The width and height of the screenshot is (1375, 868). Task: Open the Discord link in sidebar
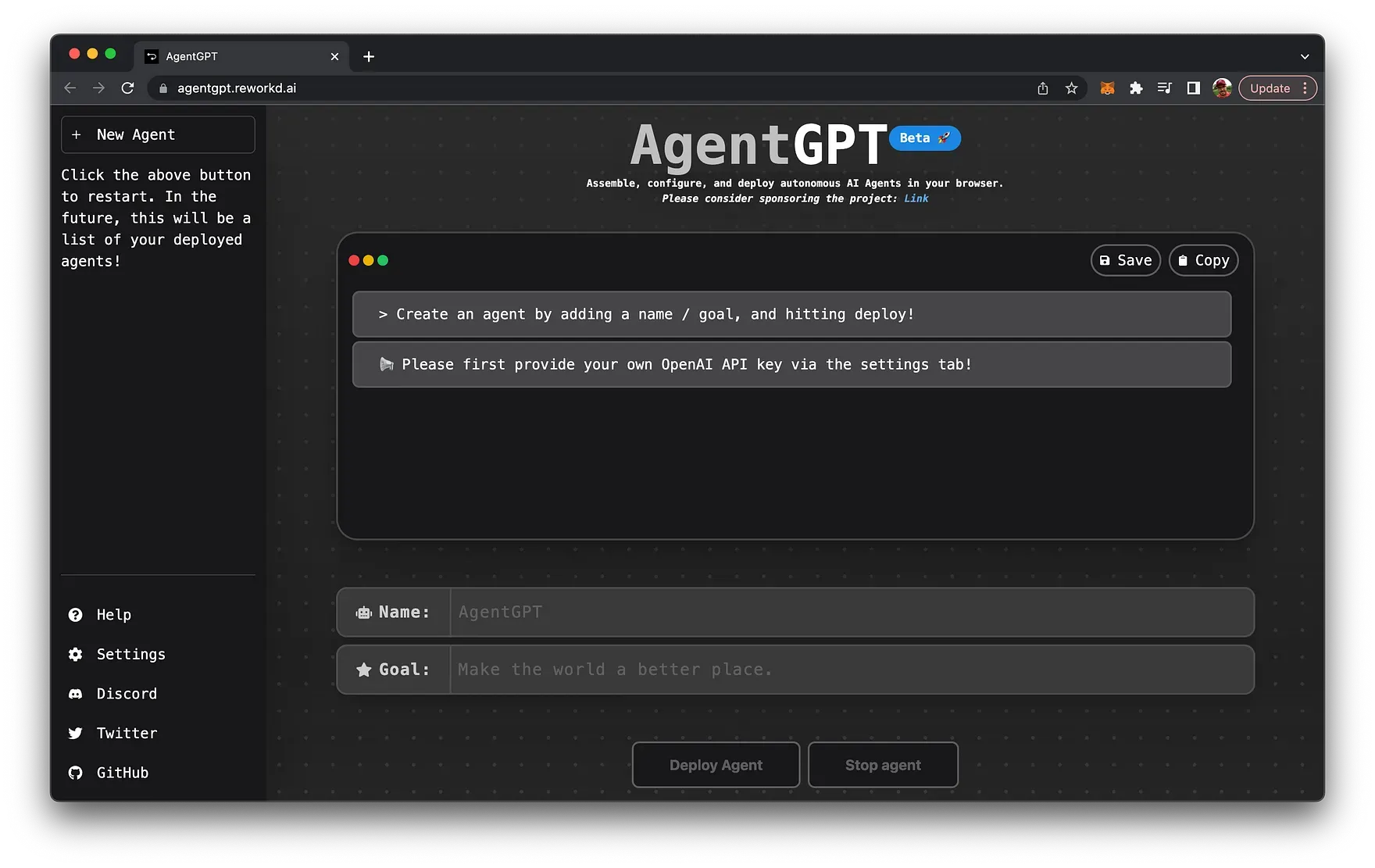[x=127, y=694]
